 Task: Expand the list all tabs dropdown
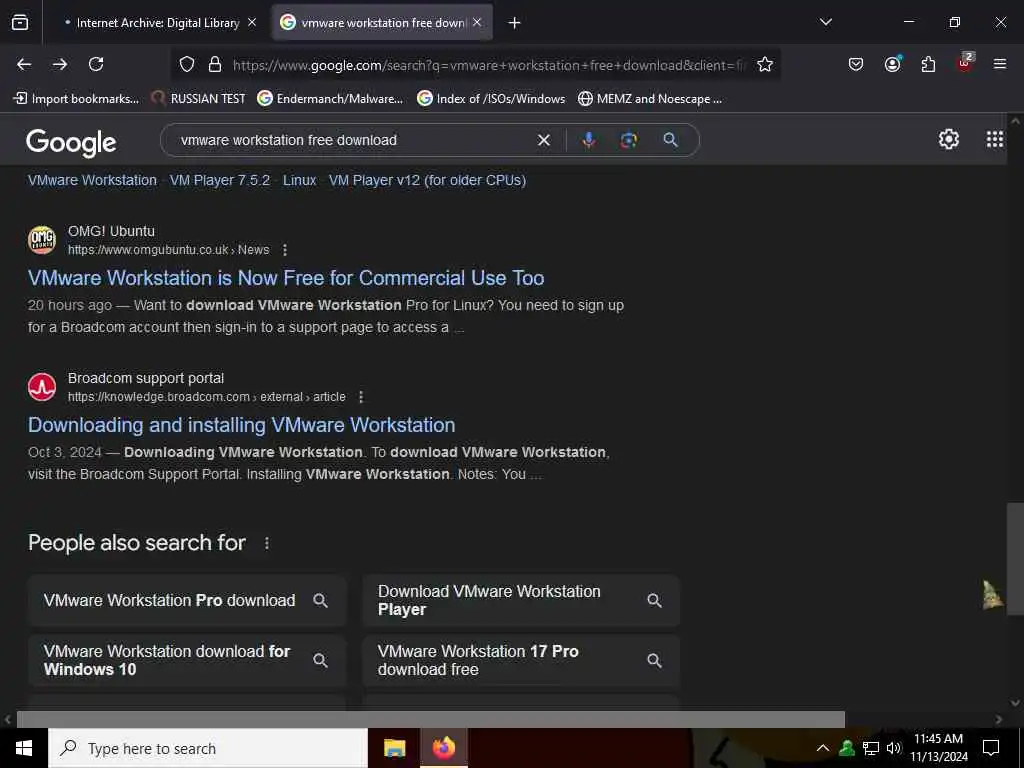pos(825,22)
